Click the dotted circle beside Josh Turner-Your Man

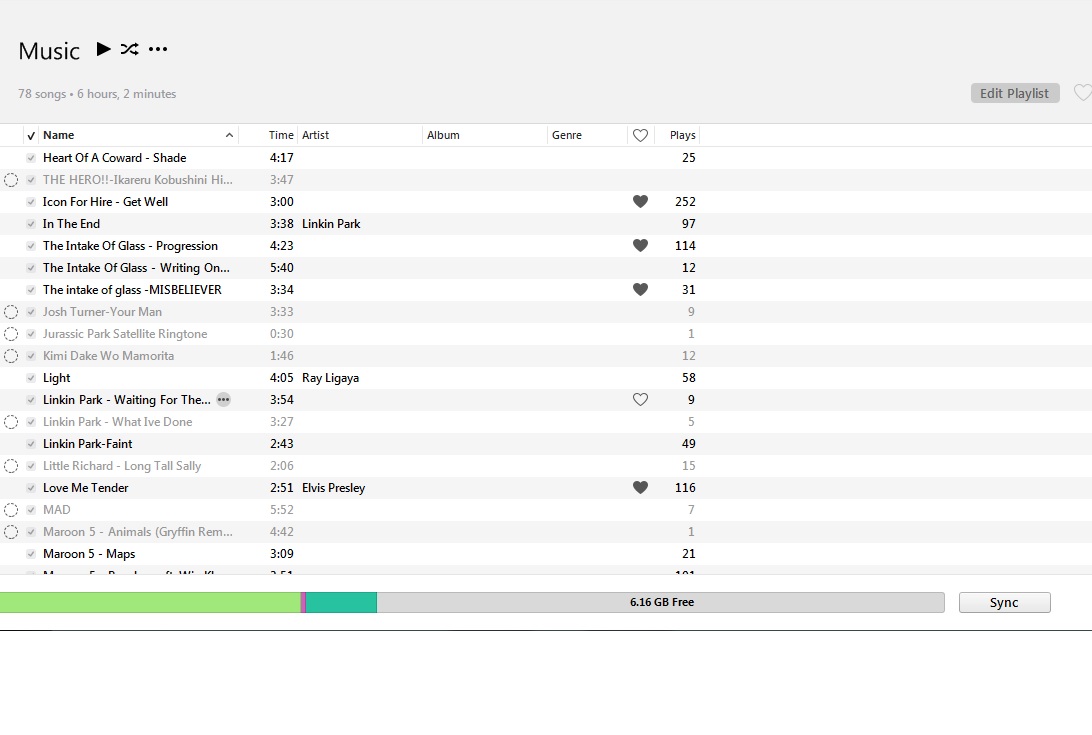click(11, 312)
